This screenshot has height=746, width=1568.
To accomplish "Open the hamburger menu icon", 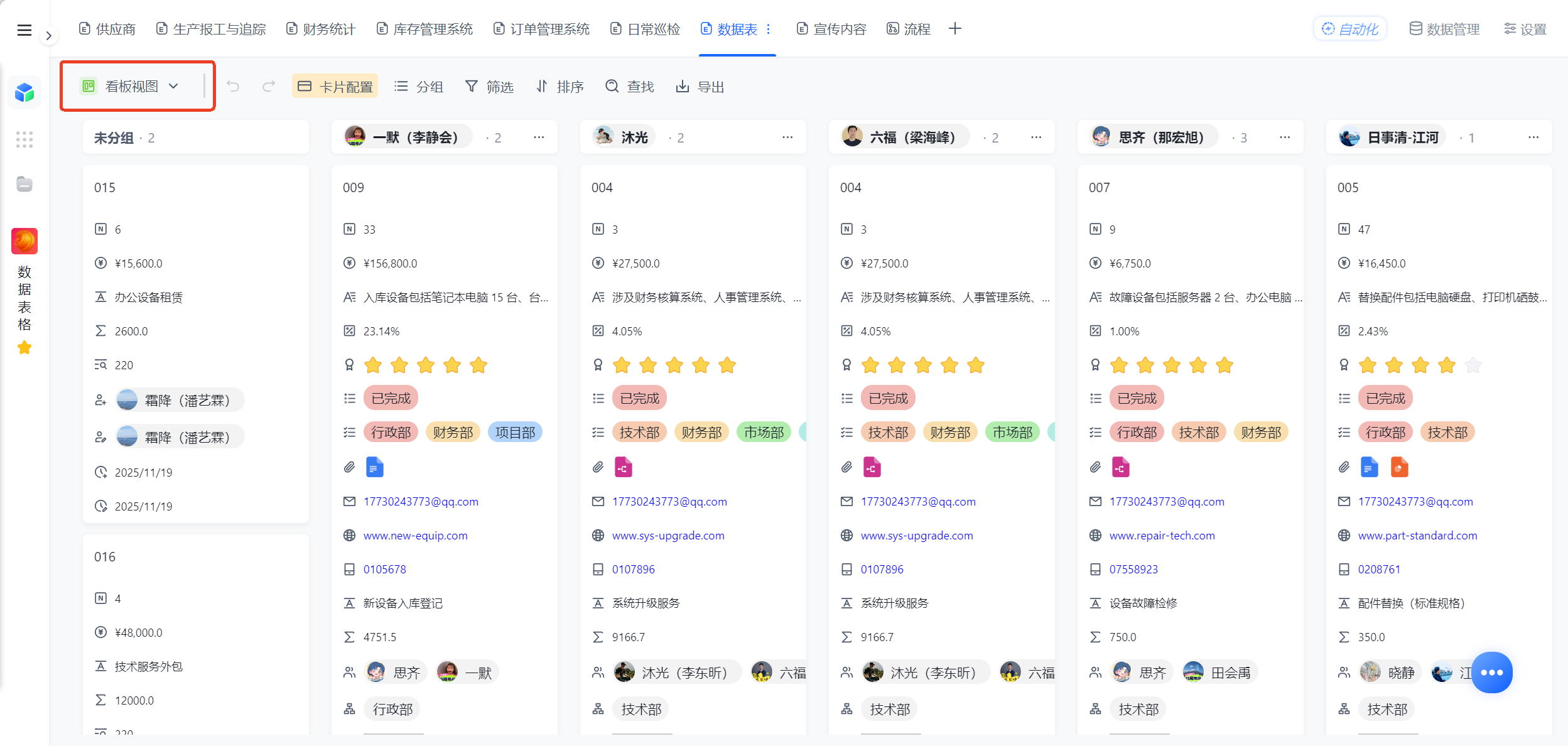I will [x=24, y=30].
